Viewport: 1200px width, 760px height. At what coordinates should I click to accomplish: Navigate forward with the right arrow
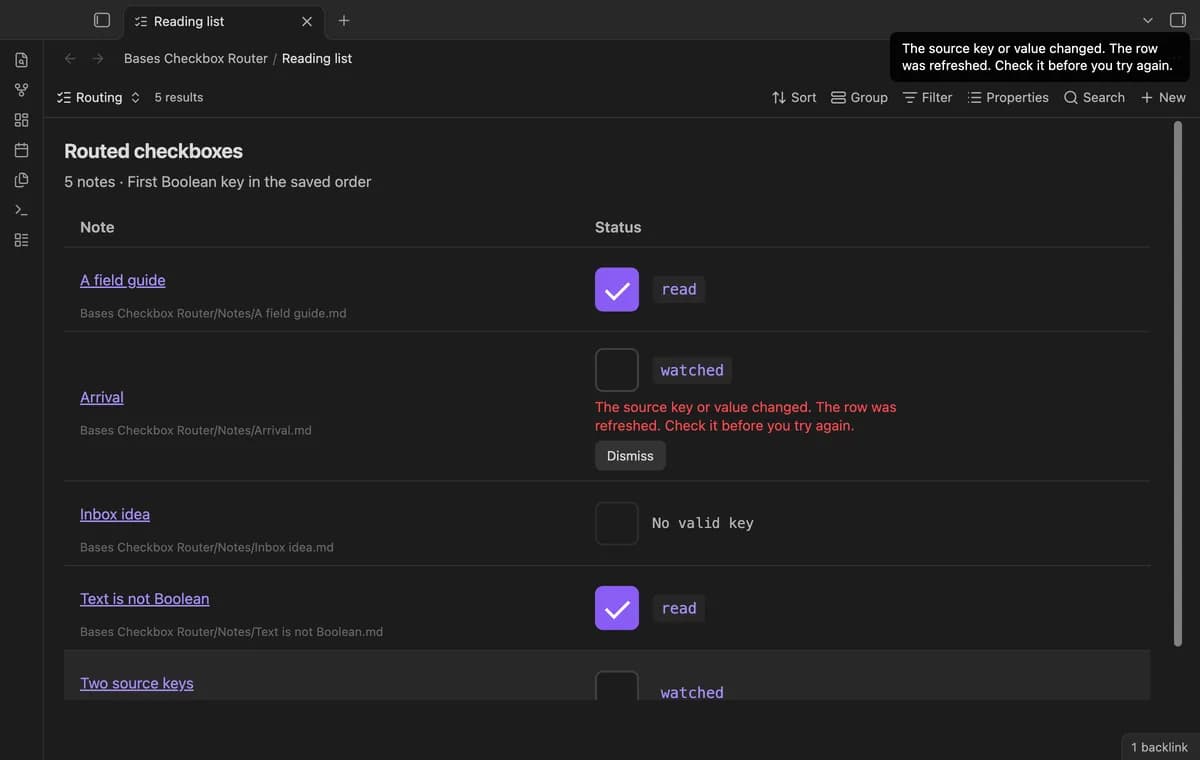coord(98,58)
